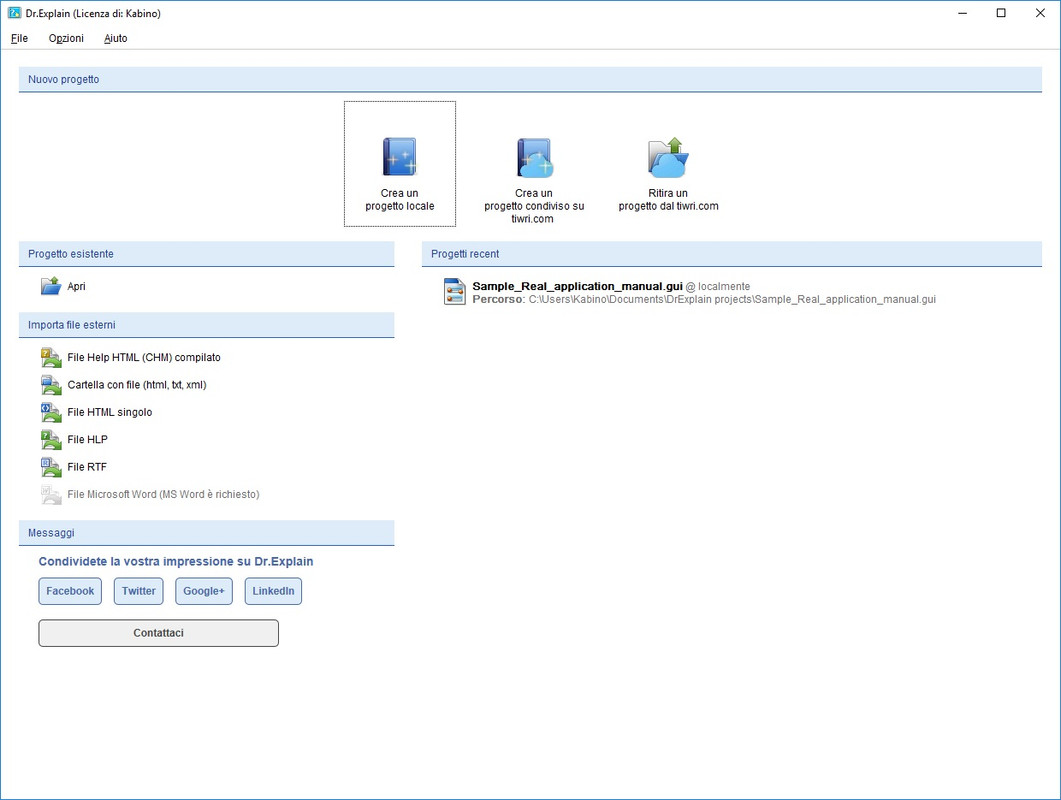
Task: Click the 'Importa file esterni' section header
Action: 206,325
